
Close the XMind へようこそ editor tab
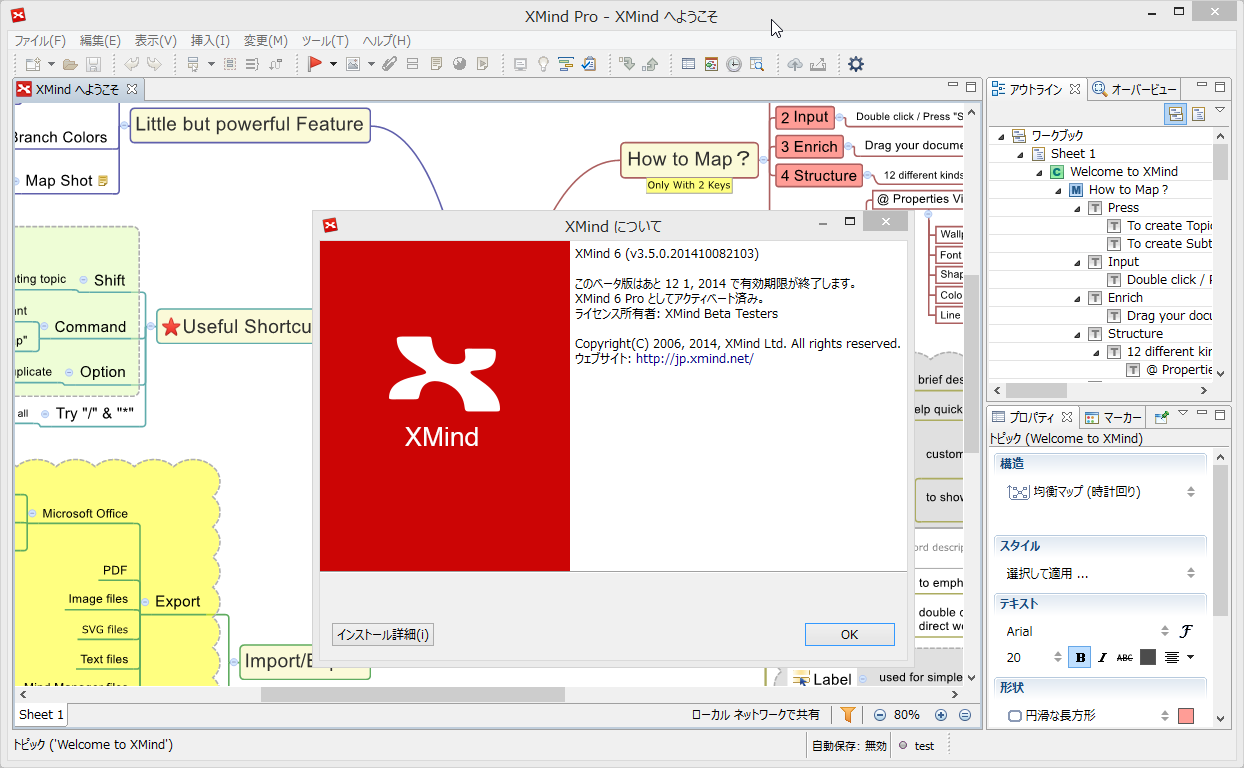point(131,89)
